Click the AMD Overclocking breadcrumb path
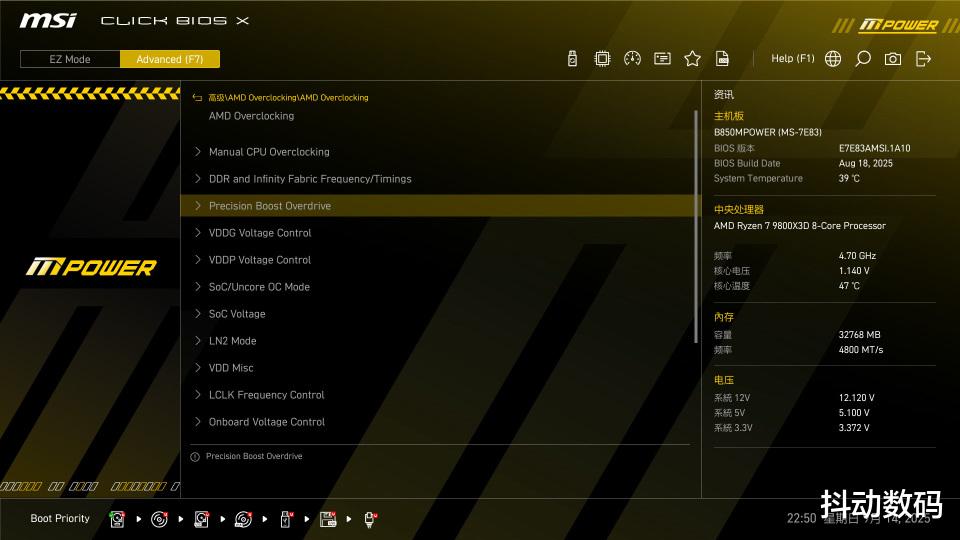Viewport: 960px width, 540px height. (x=288, y=97)
